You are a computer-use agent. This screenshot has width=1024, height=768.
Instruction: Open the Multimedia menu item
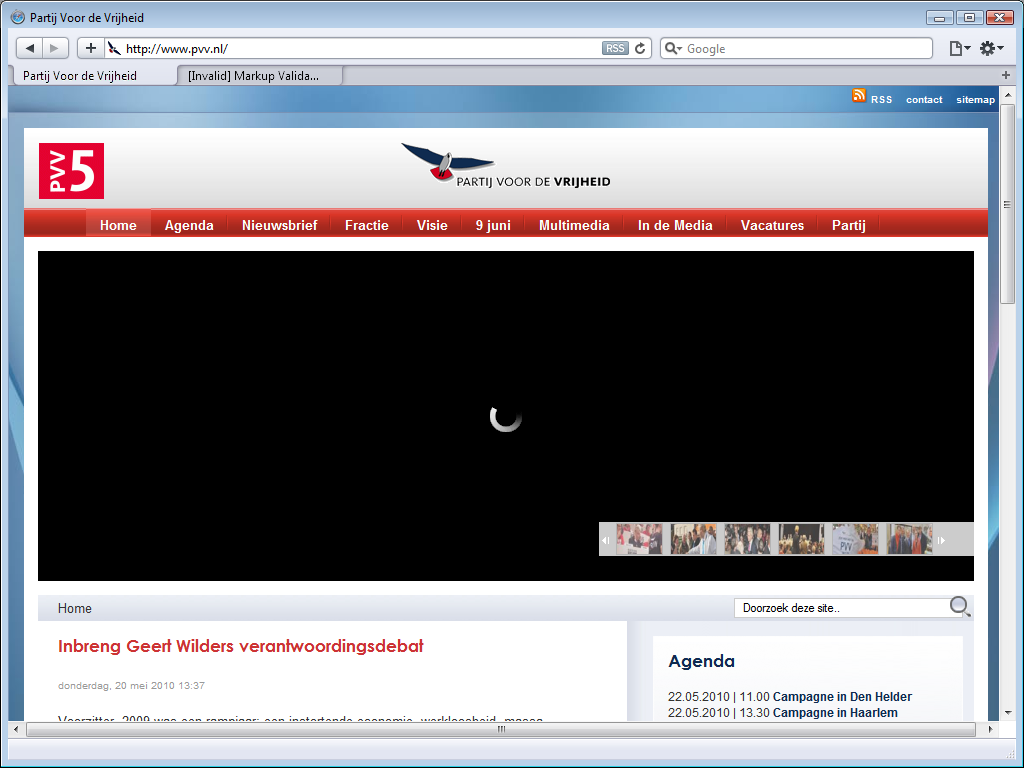574,225
